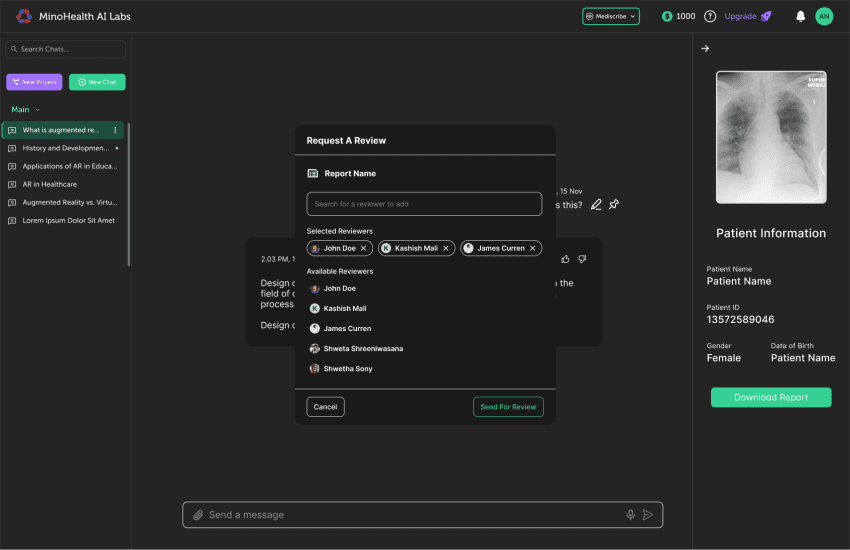Click the chat icon beside AR in Healthcare
This screenshot has width=850, height=550.
point(12,184)
